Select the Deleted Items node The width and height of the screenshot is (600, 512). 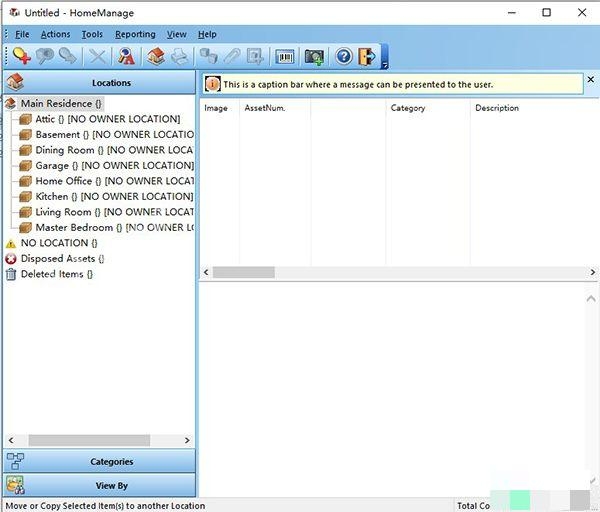pyautogui.click(x=57, y=274)
